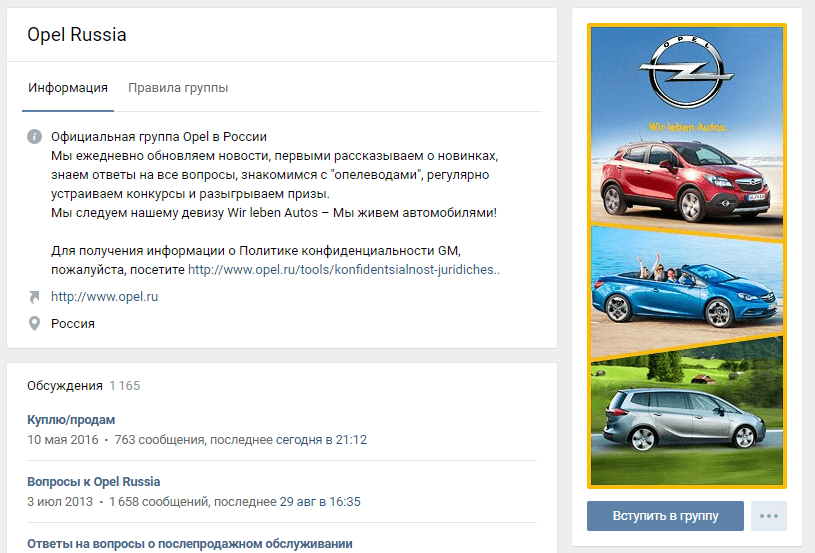Open the Куплю/продам discussion topic

71,419
